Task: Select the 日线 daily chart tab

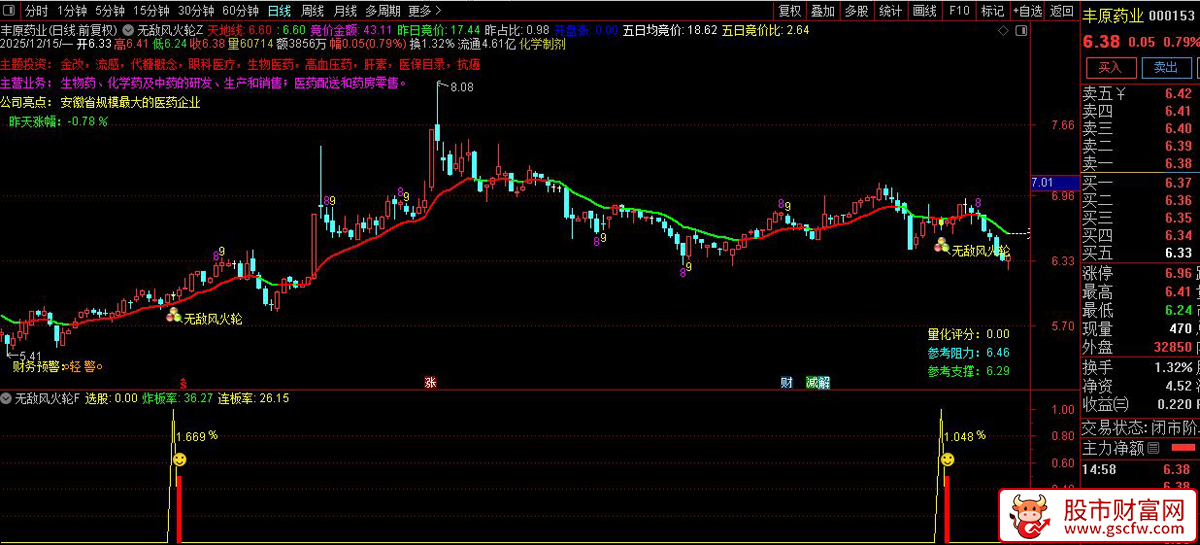Action: pyautogui.click(x=279, y=11)
